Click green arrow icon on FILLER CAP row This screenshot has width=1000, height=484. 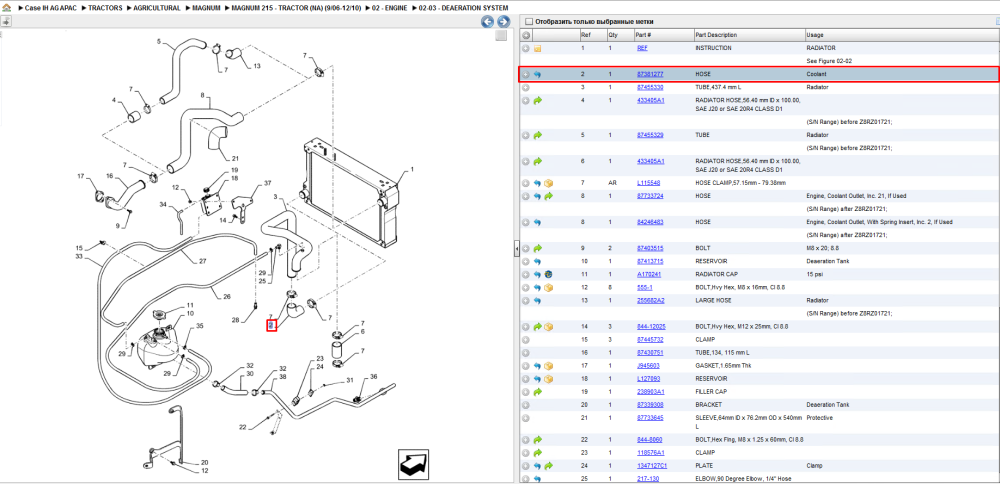click(x=538, y=392)
